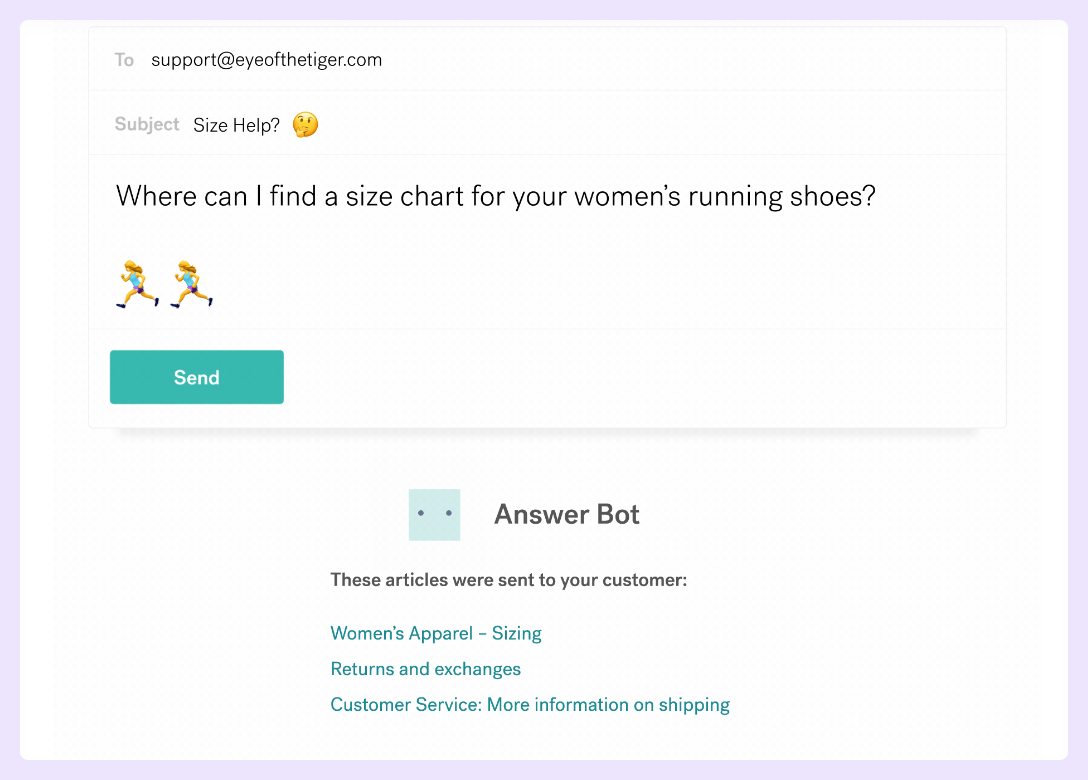Open the Returns and exchanges article

pos(426,669)
